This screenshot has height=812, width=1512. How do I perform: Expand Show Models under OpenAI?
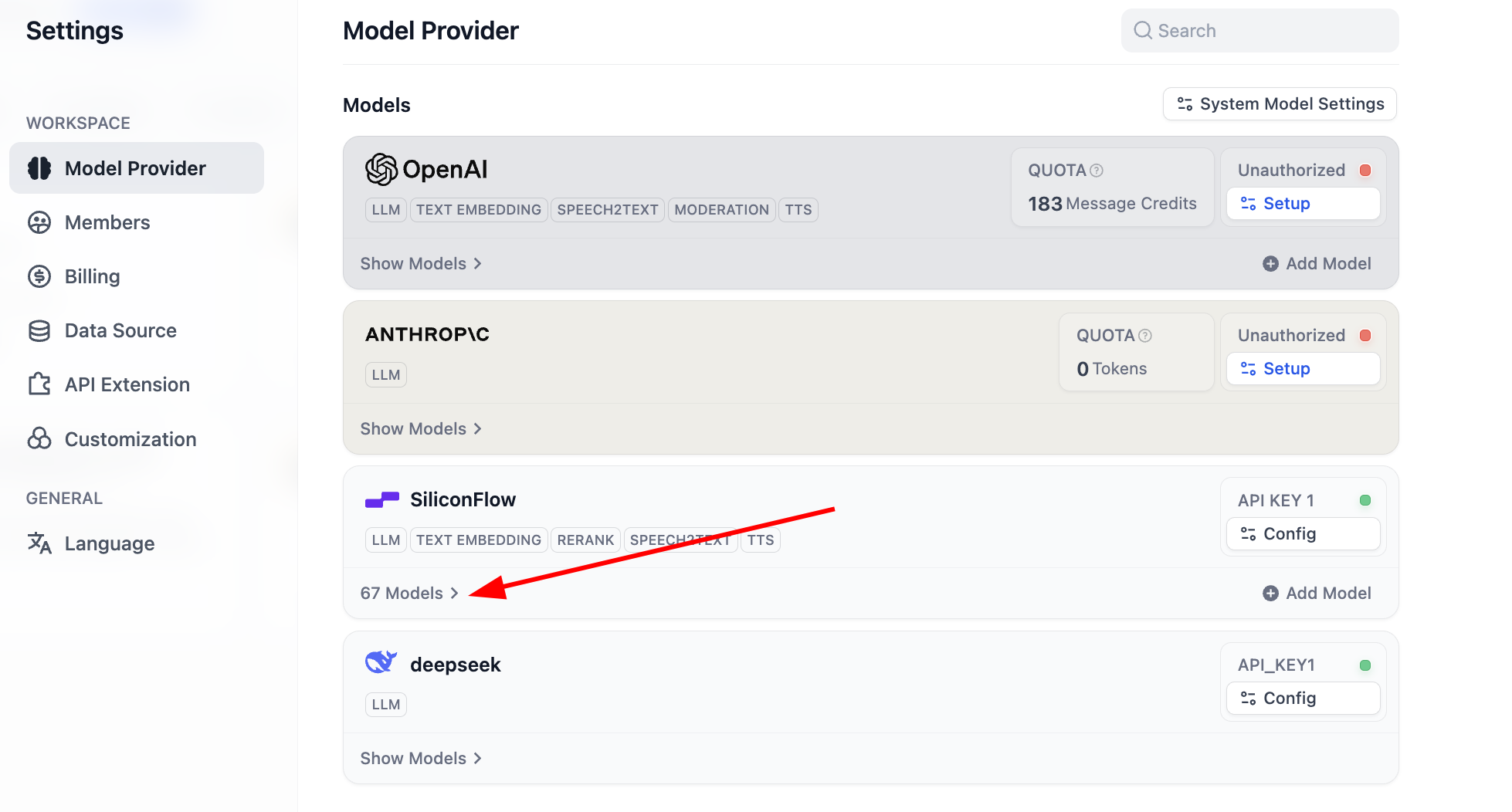click(x=421, y=264)
